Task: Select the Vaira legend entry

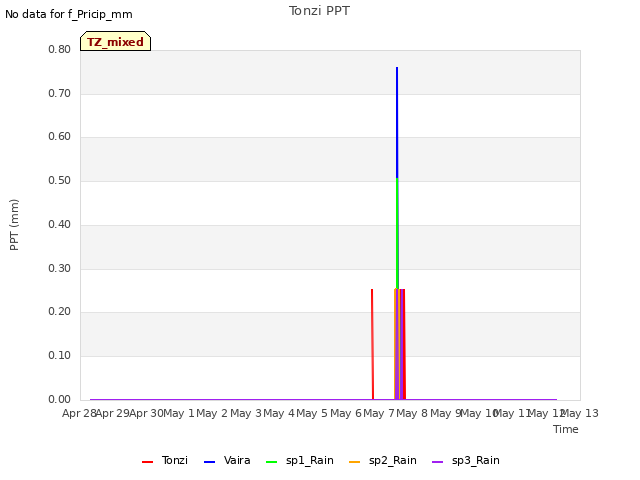Action: coord(227,460)
